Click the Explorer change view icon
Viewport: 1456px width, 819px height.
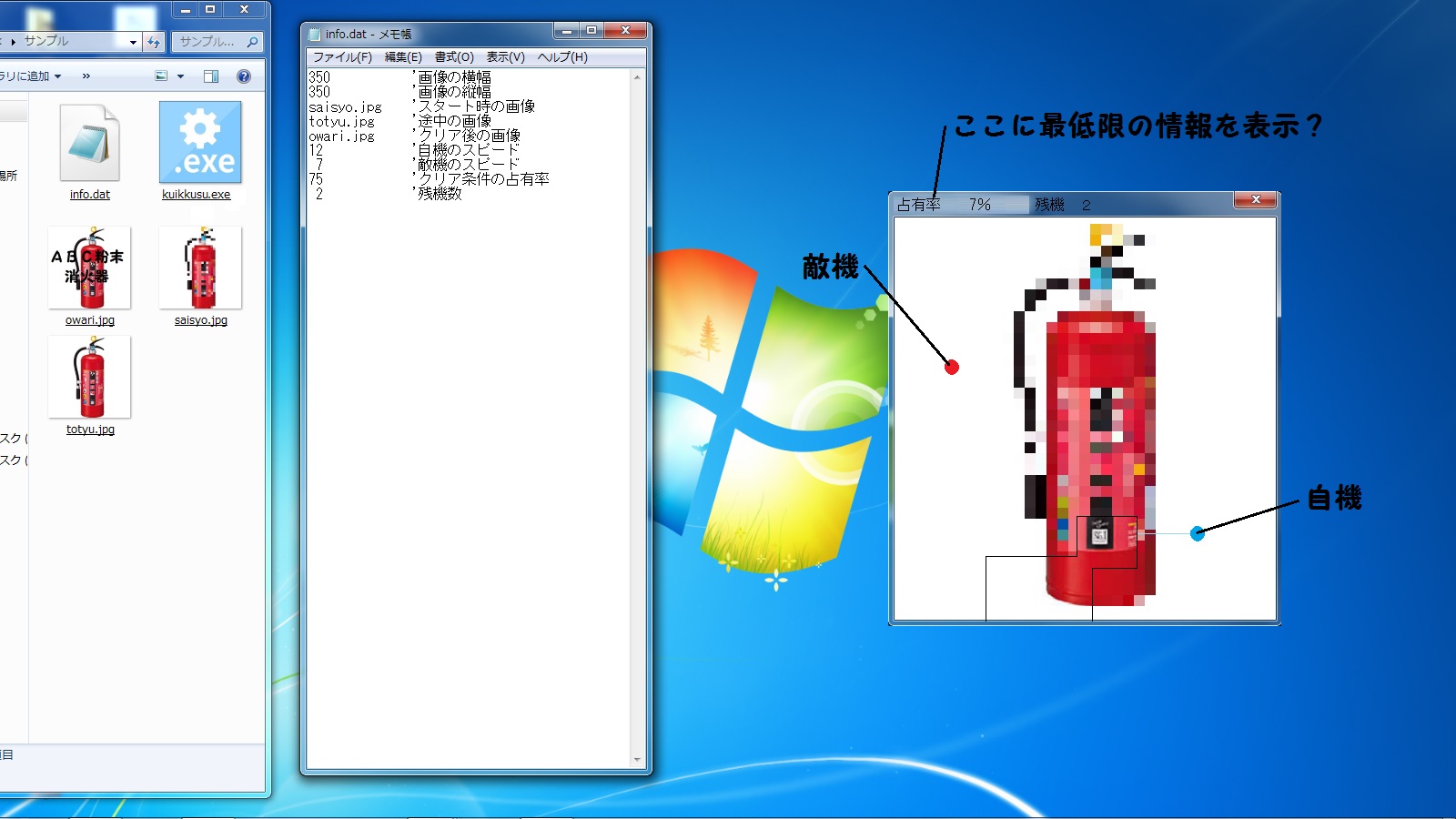point(161,76)
